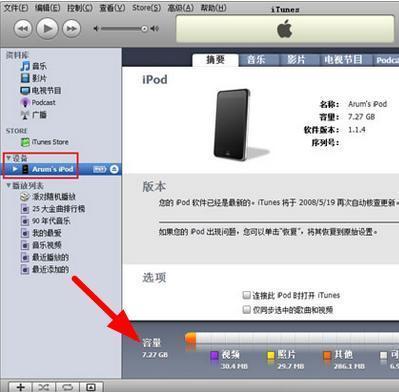Click the high-volume speaker icon
The image size is (399, 392).
(x=154, y=29)
